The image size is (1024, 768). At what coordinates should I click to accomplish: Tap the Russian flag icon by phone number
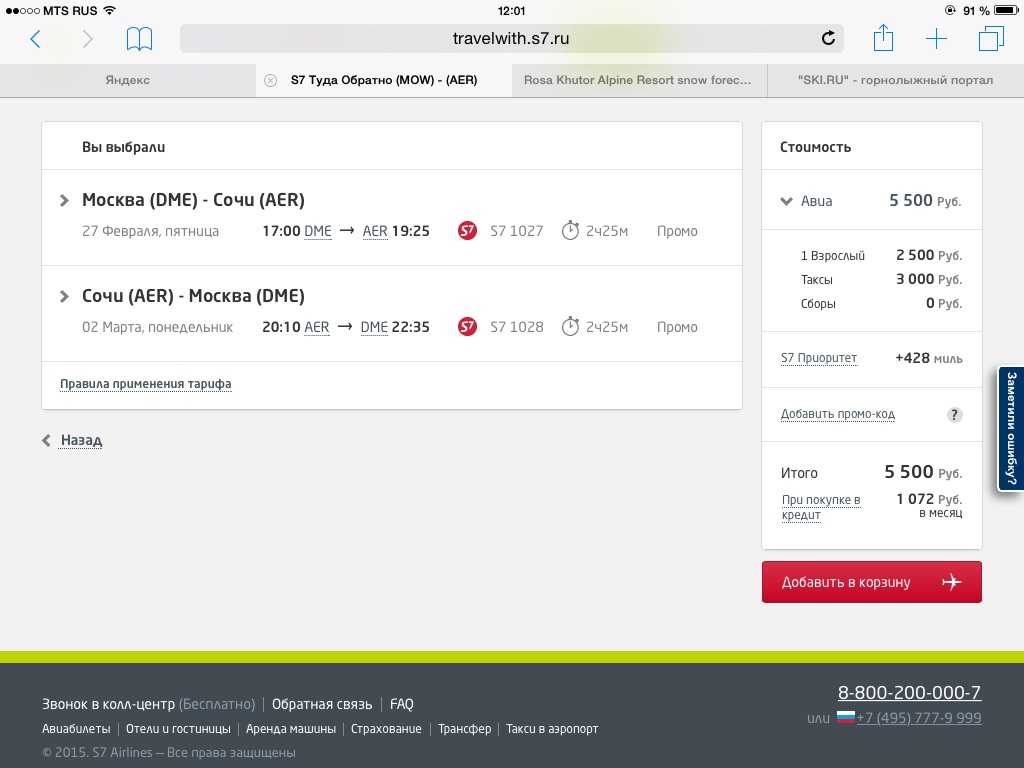coord(846,718)
